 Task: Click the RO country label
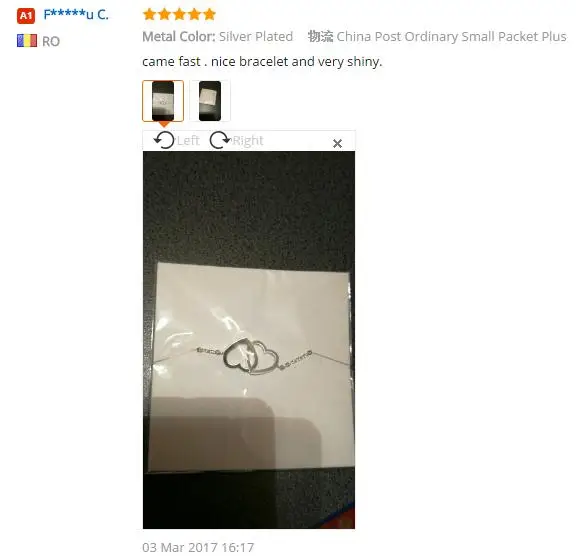[51, 42]
